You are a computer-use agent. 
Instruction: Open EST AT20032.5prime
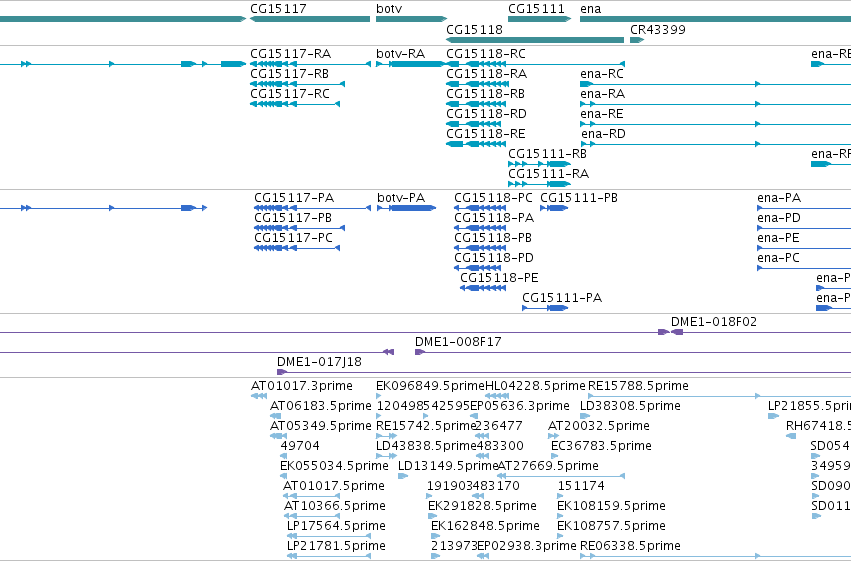pyautogui.click(x=599, y=426)
